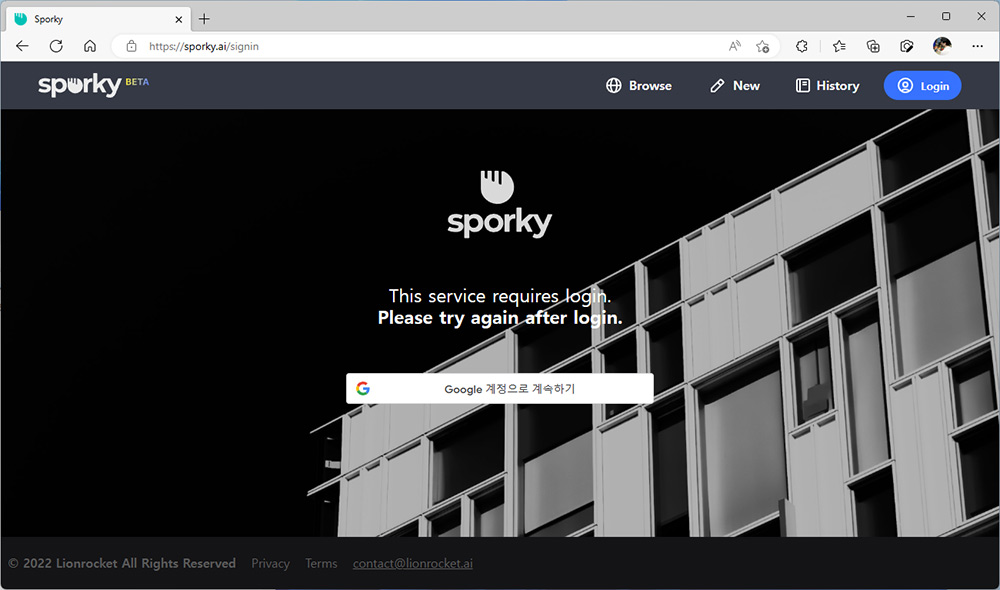Open the browser home page icon
Screen dimensions: 1000x590
[x=90, y=46]
